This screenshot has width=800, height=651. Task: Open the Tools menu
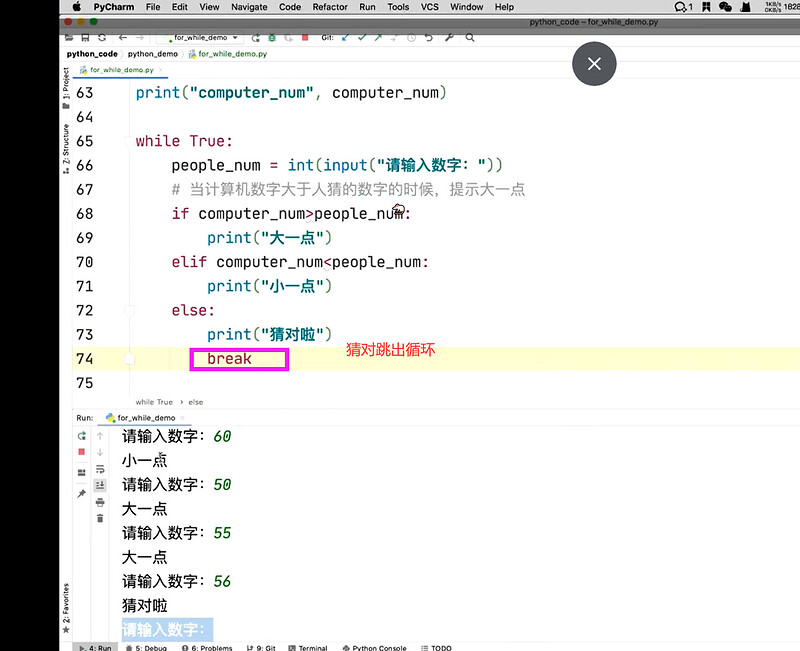[398, 7]
